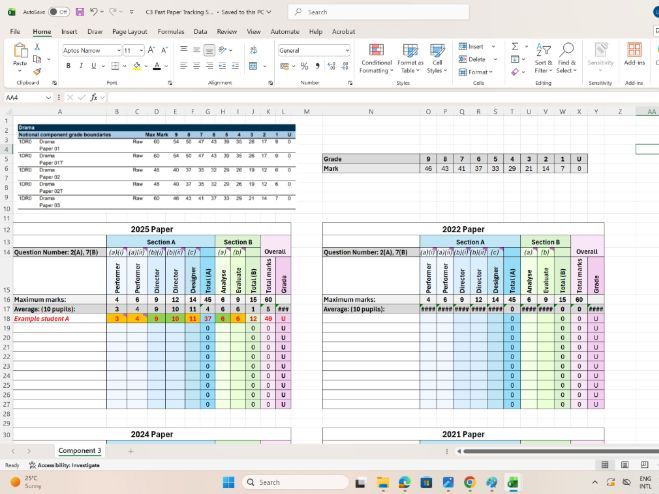The image size is (659, 494).
Task: Click the taskbar Search box
Action: click(295, 482)
